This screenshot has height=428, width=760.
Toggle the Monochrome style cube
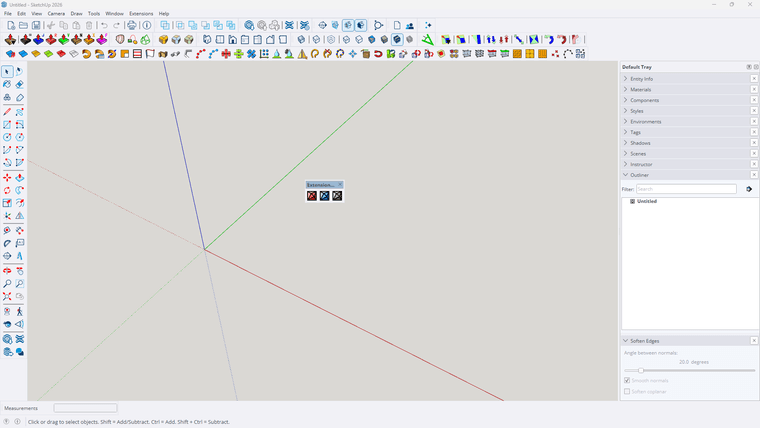(x=410, y=40)
